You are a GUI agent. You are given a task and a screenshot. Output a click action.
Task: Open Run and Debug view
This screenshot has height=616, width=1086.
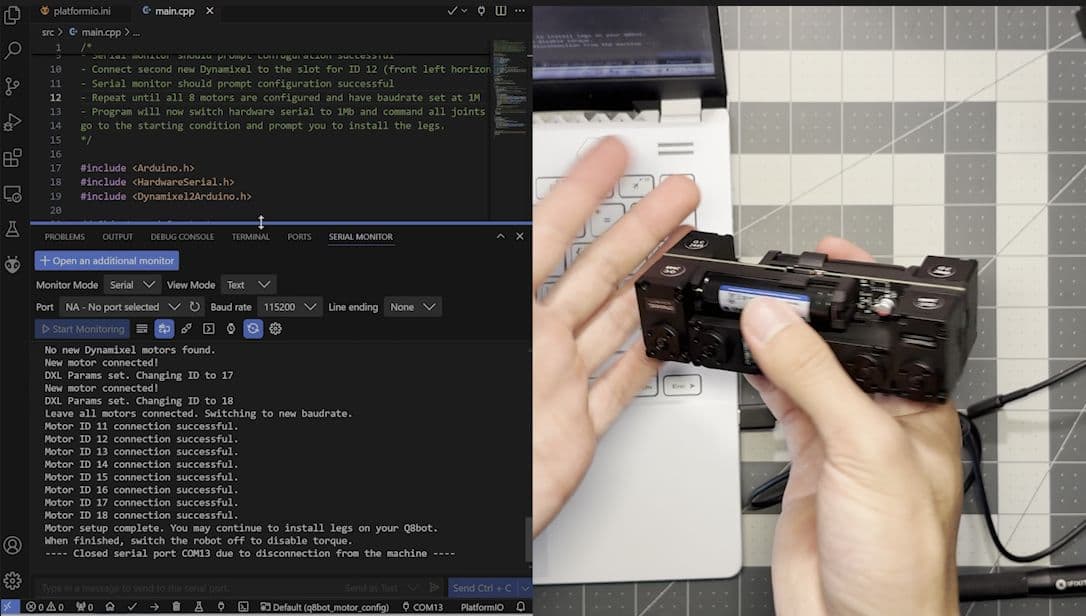click(12, 123)
